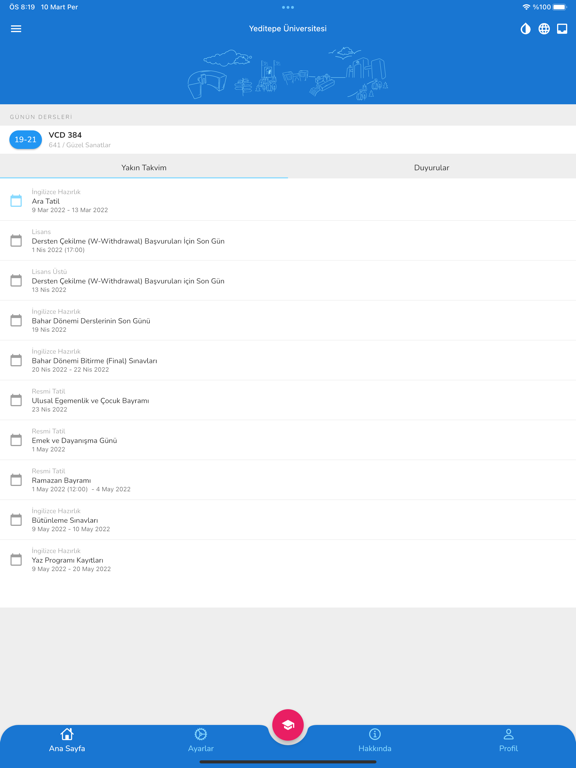The width and height of the screenshot is (576, 768).
Task: Select Ulusal Egemenlik ve Çocuk Bayramı text
Action: tap(91, 401)
